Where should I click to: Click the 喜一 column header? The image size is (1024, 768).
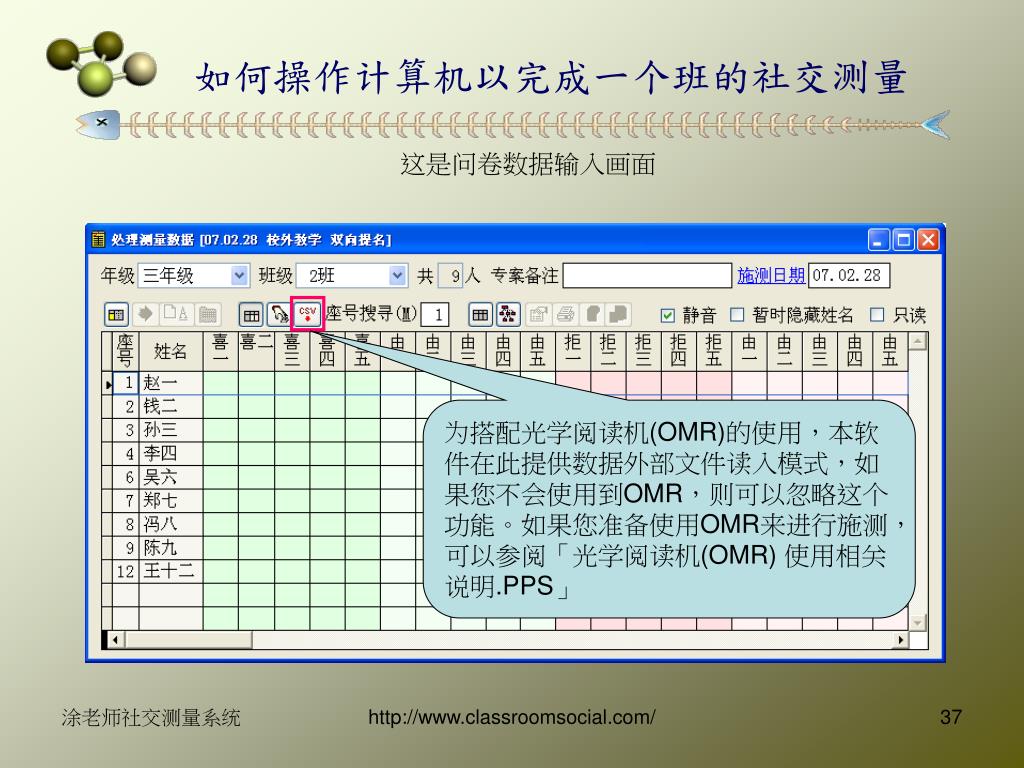pos(221,351)
